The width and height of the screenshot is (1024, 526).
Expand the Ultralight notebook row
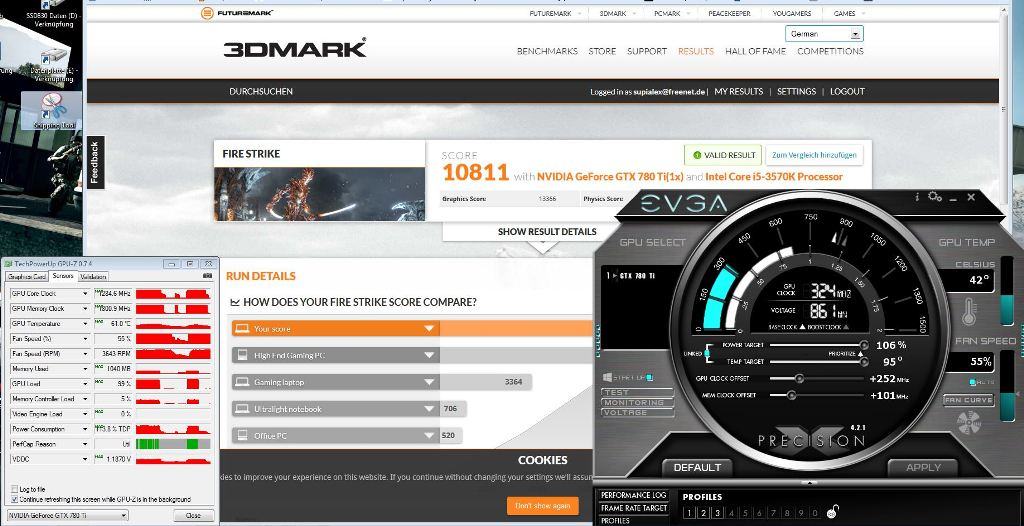(429, 409)
